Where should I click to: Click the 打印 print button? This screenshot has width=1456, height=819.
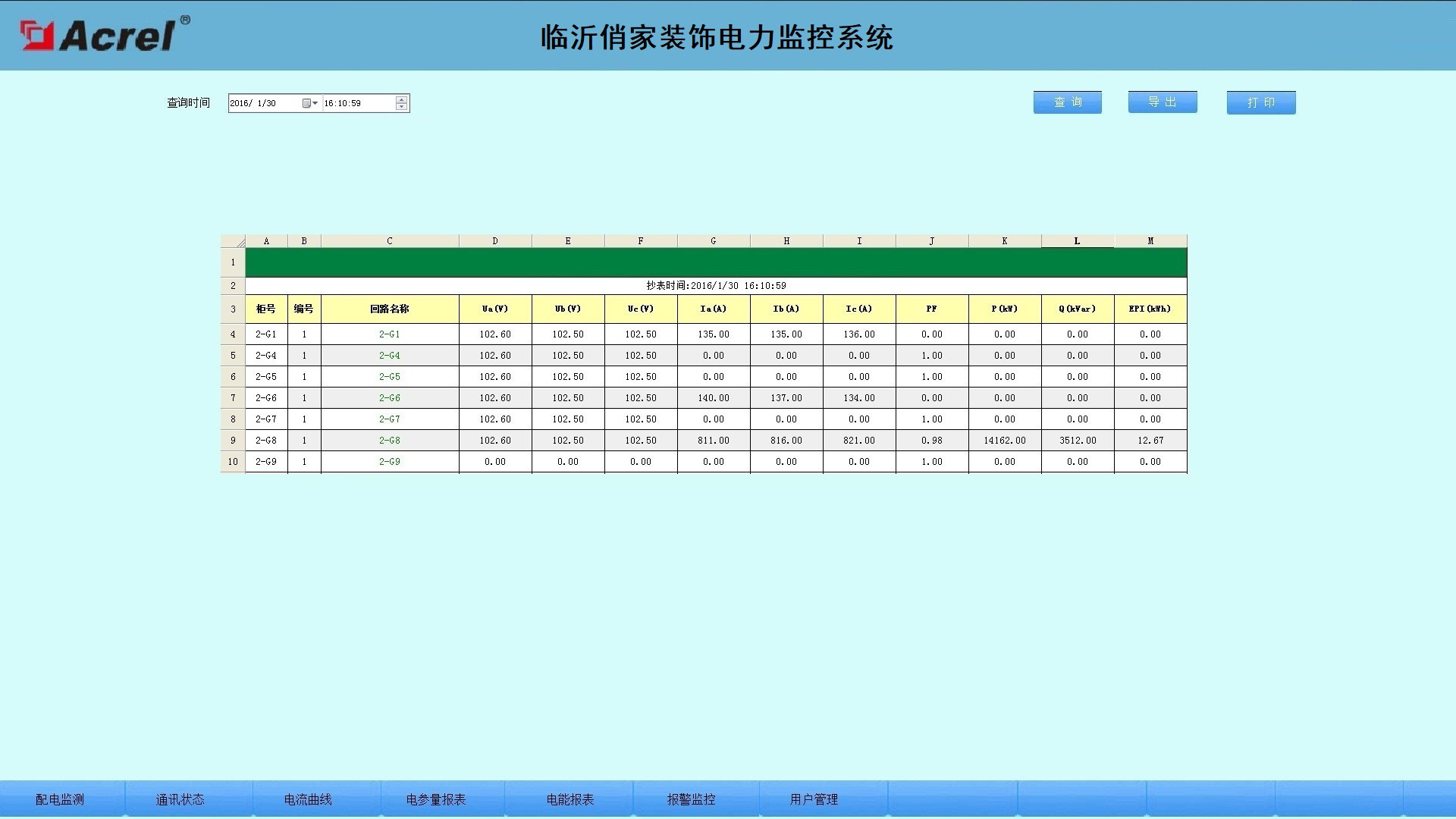(1261, 102)
